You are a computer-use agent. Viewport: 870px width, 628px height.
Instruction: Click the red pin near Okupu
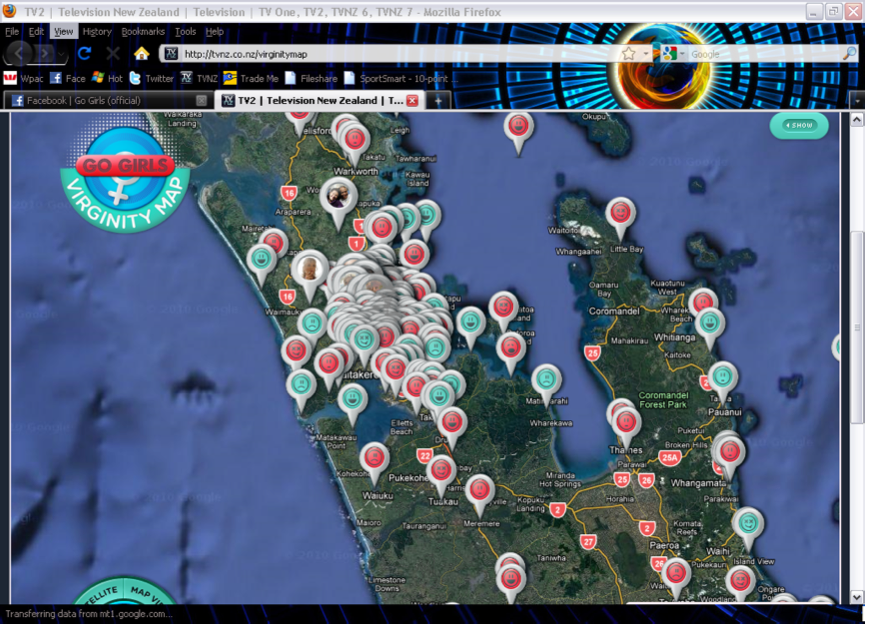tap(518, 126)
